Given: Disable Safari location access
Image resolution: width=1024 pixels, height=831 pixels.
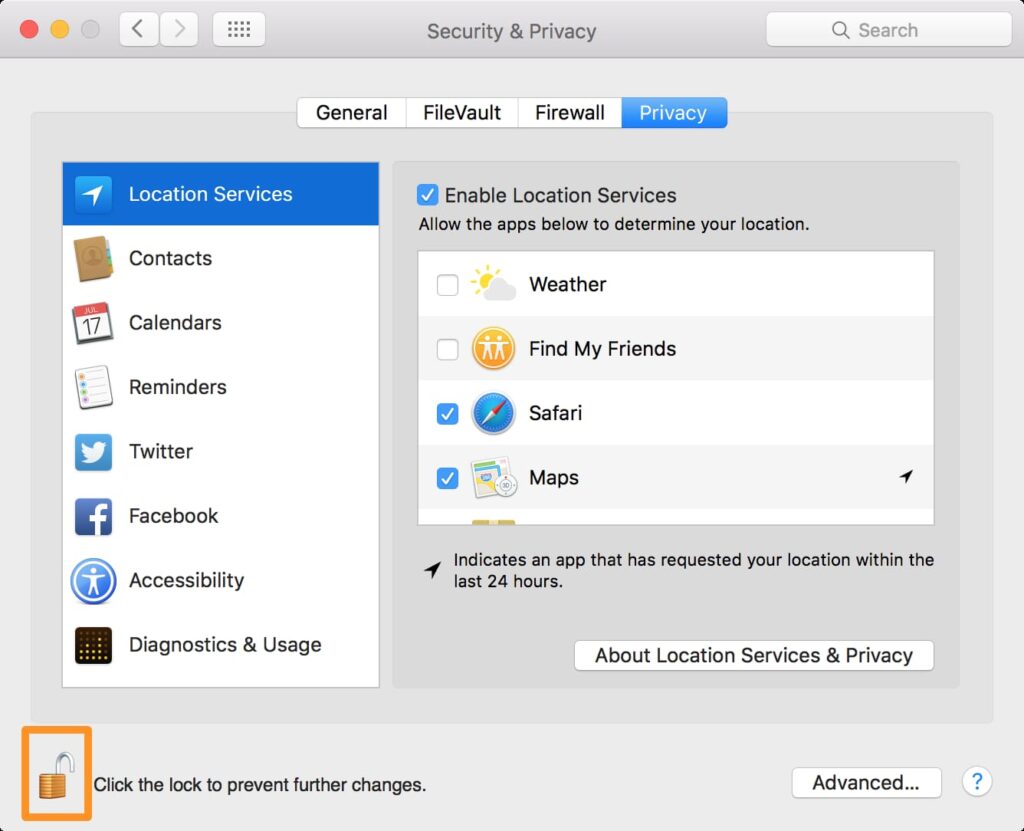Looking at the screenshot, I should click(x=447, y=413).
